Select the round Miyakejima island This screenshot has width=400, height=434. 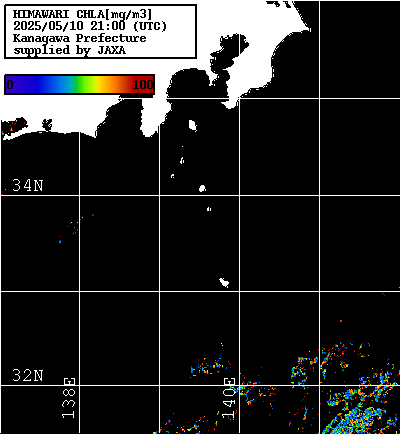pyautogui.click(x=202, y=188)
